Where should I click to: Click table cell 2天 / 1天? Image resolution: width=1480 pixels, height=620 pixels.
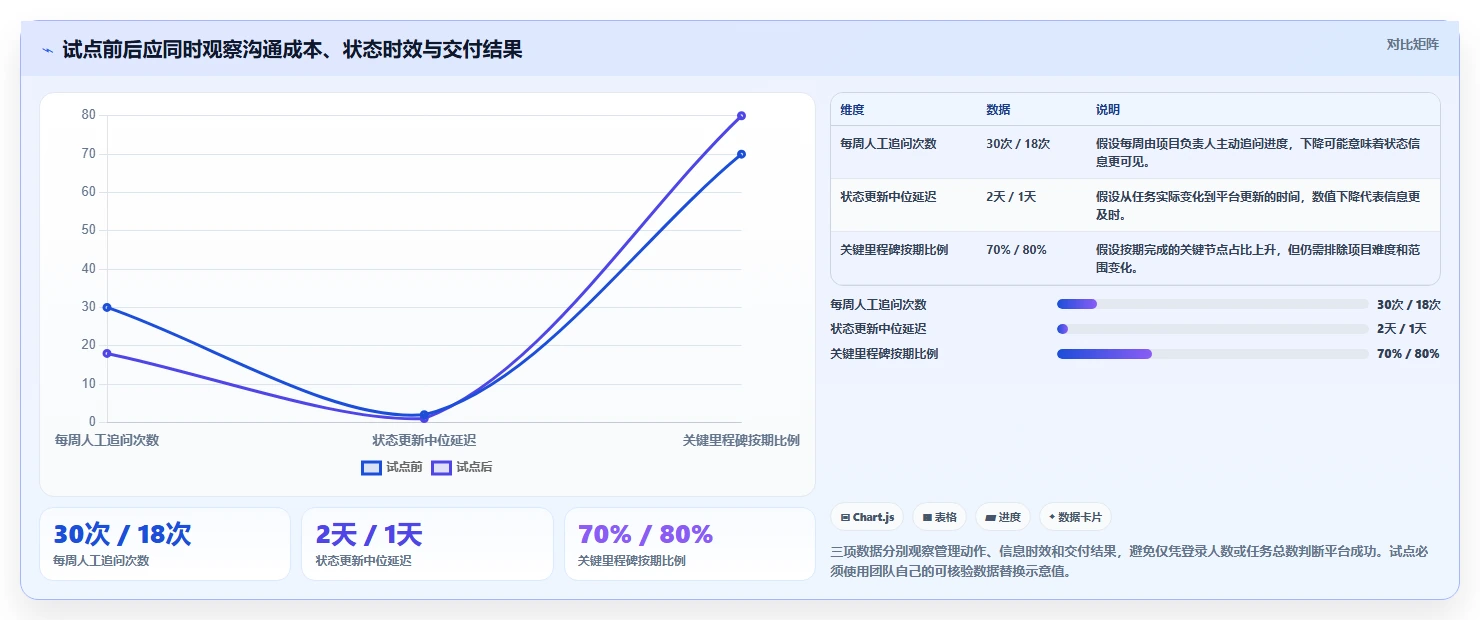point(1011,196)
